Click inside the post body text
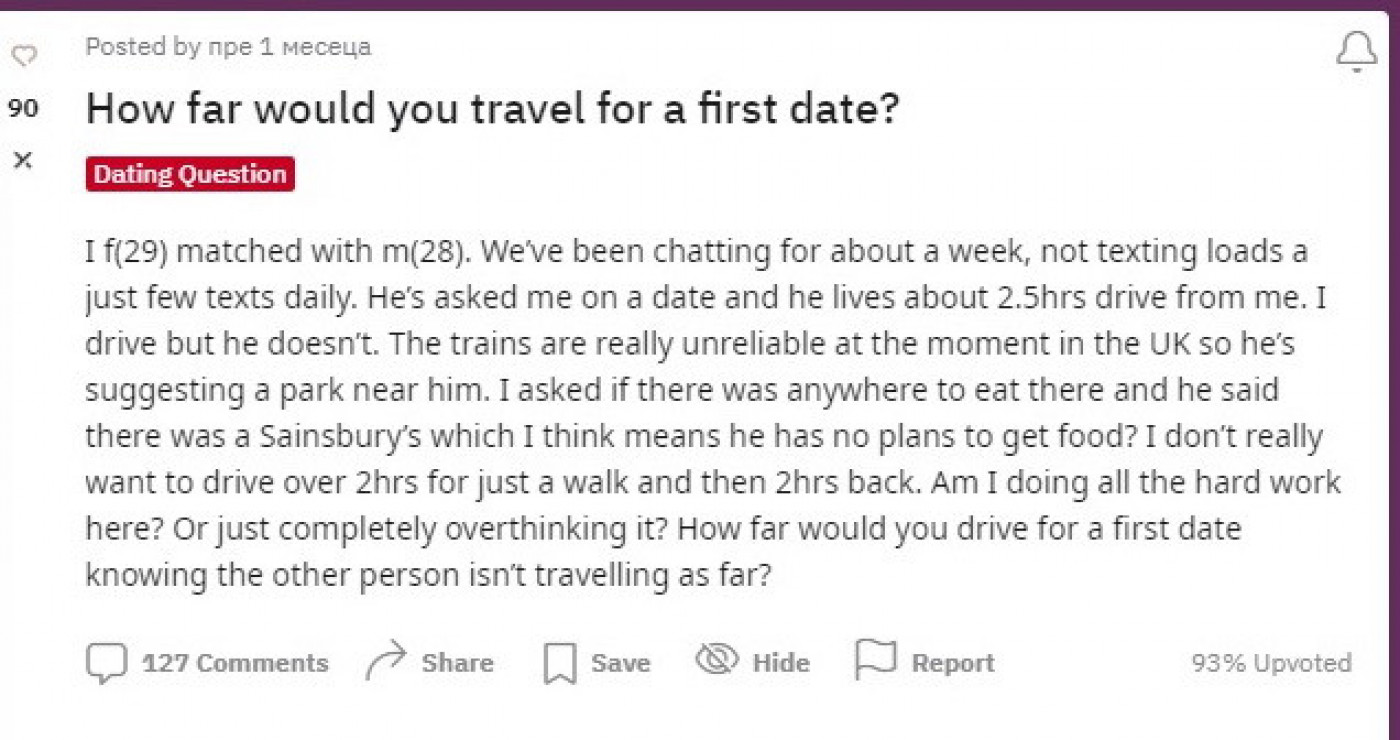This screenshot has width=1400, height=740. pos(700,412)
